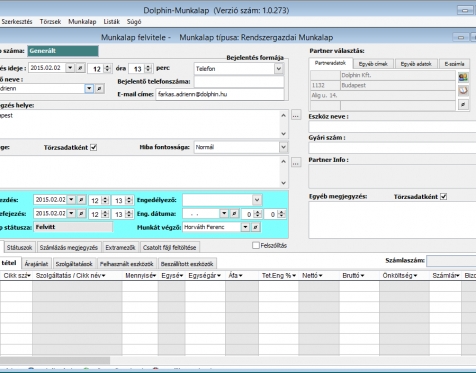Click the pin icon next to start date
This screenshot has width=476, height=373.
coord(81,200)
